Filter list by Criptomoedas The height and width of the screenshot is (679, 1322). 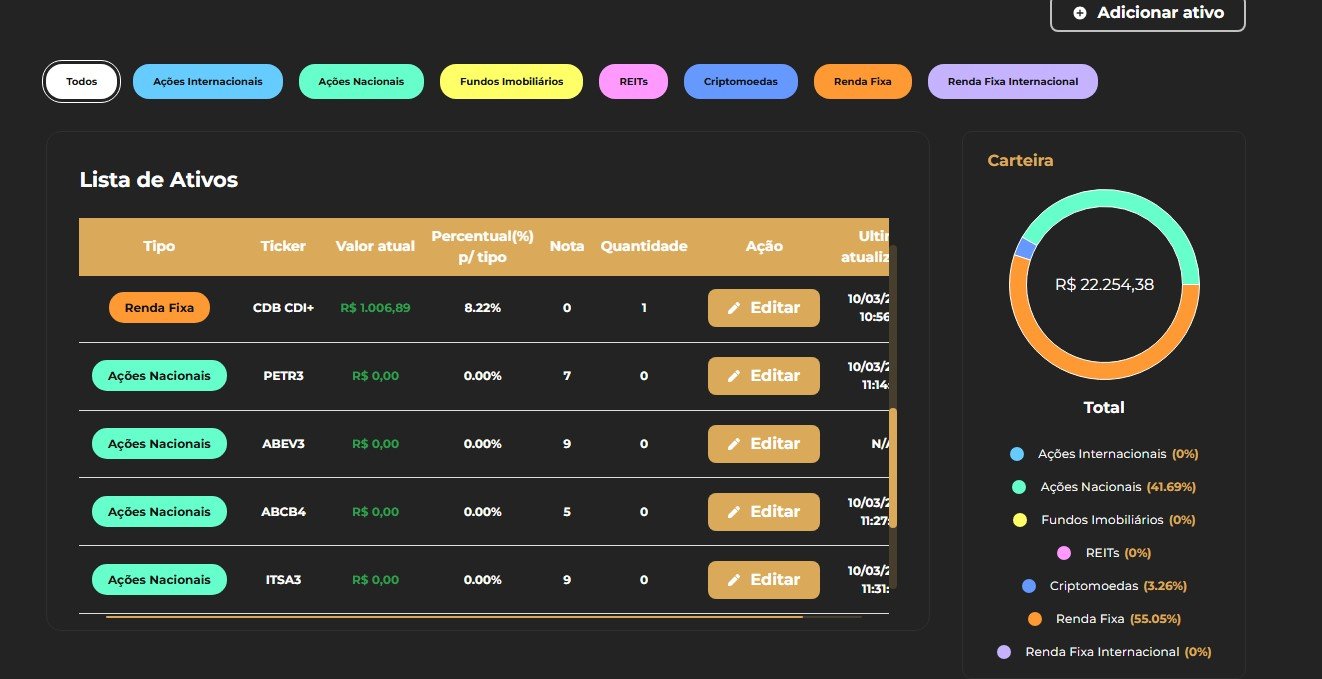point(740,82)
